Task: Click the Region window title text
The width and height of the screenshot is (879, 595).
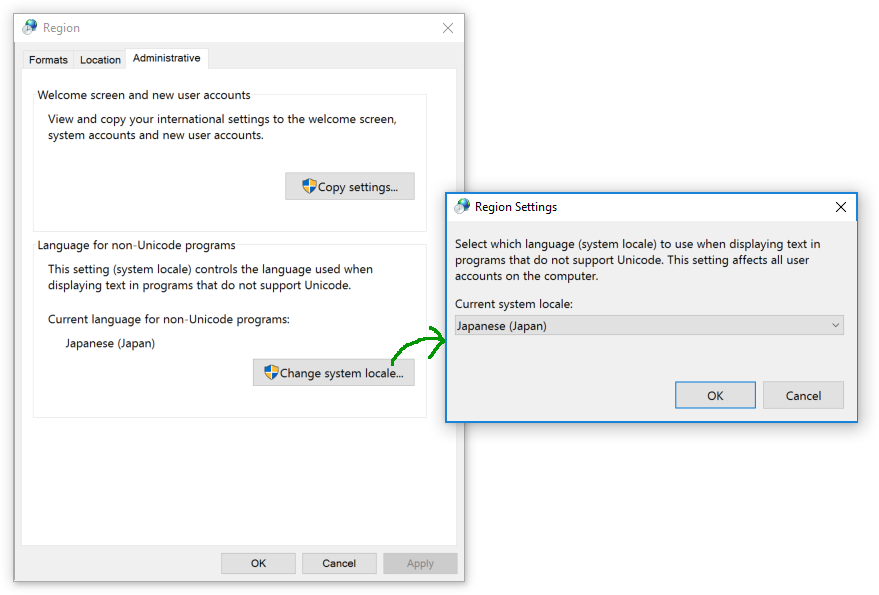Action: pos(61,28)
